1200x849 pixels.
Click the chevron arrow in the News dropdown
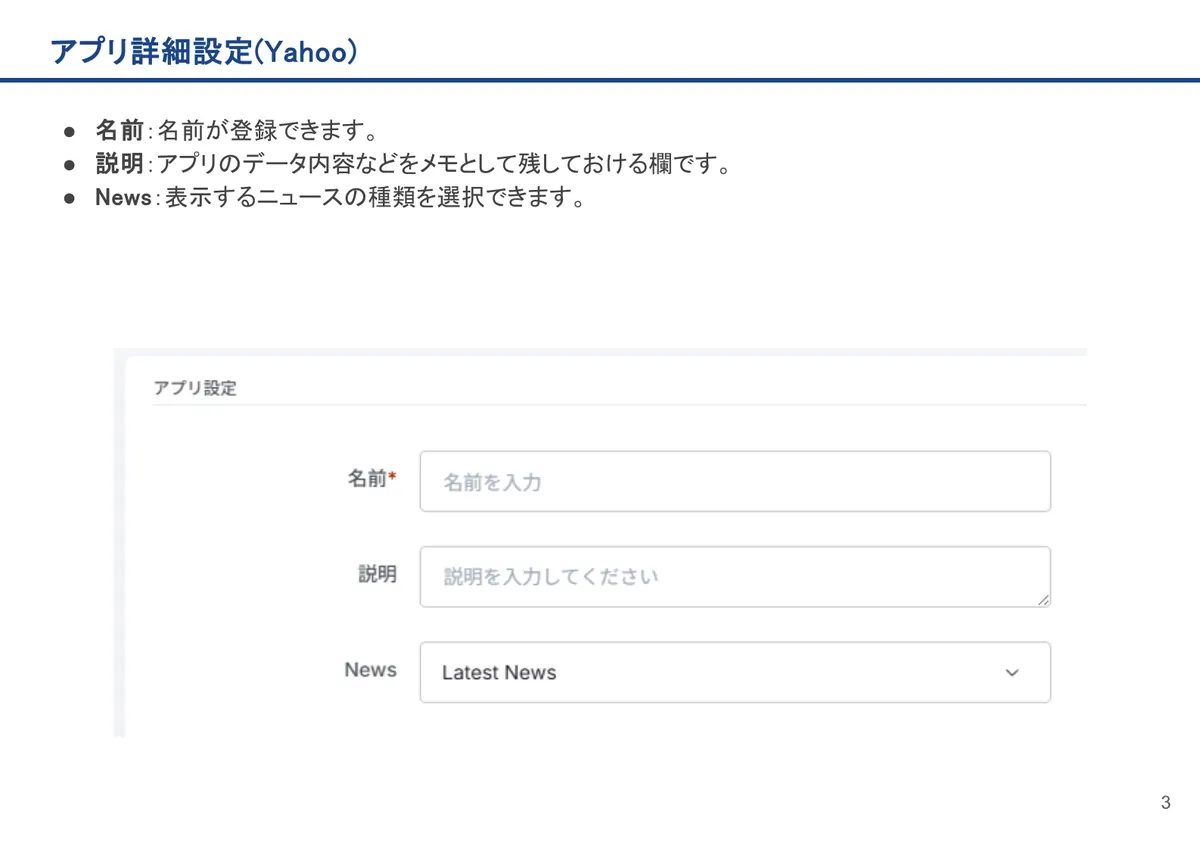tap(1012, 673)
